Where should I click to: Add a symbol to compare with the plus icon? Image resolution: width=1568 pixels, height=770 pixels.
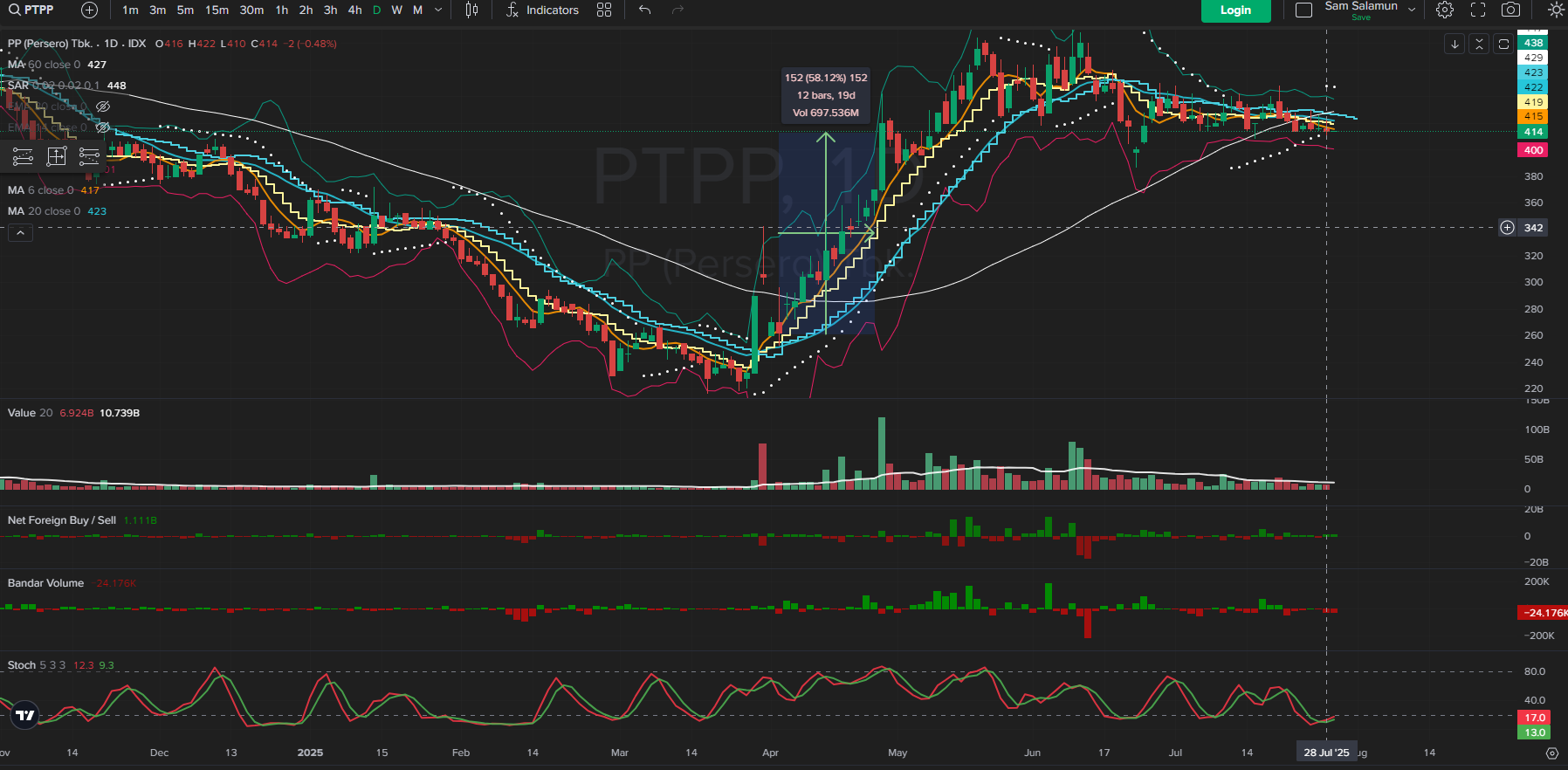(89, 10)
